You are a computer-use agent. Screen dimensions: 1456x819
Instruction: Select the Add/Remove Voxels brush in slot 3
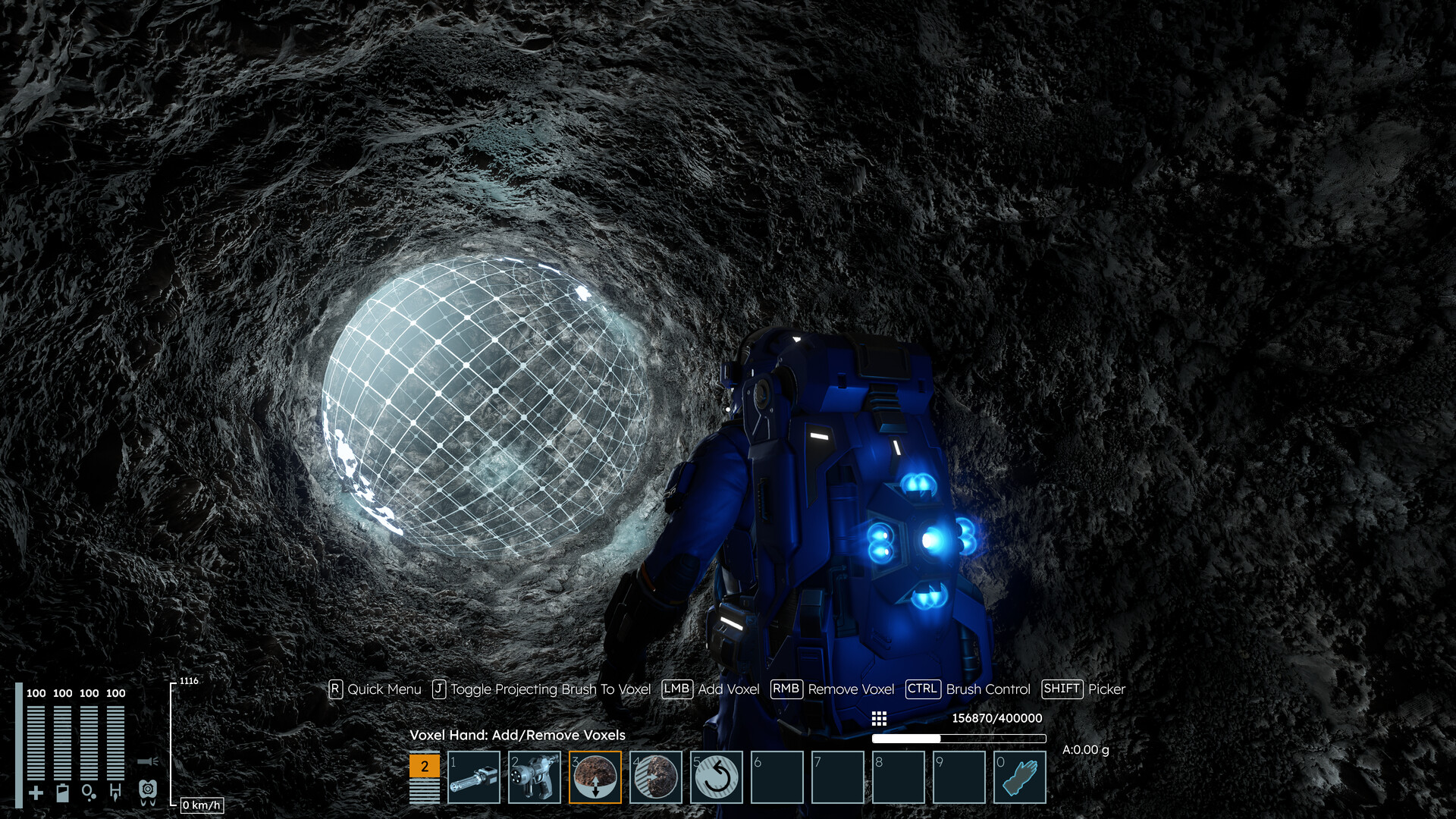(x=595, y=777)
